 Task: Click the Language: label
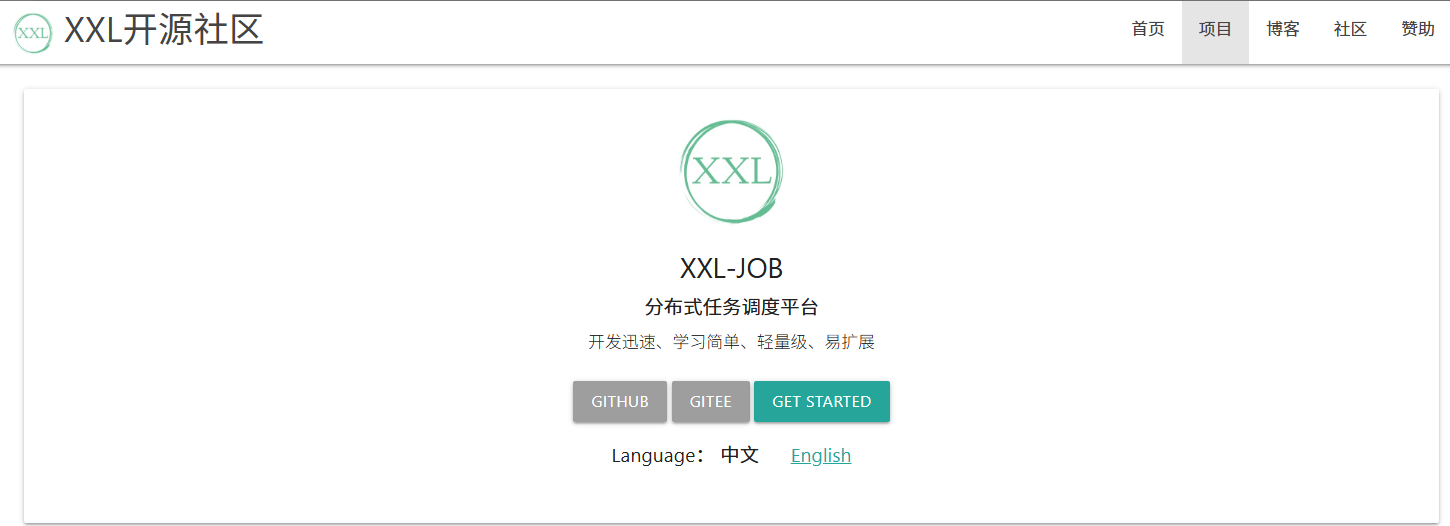click(x=659, y=456)
